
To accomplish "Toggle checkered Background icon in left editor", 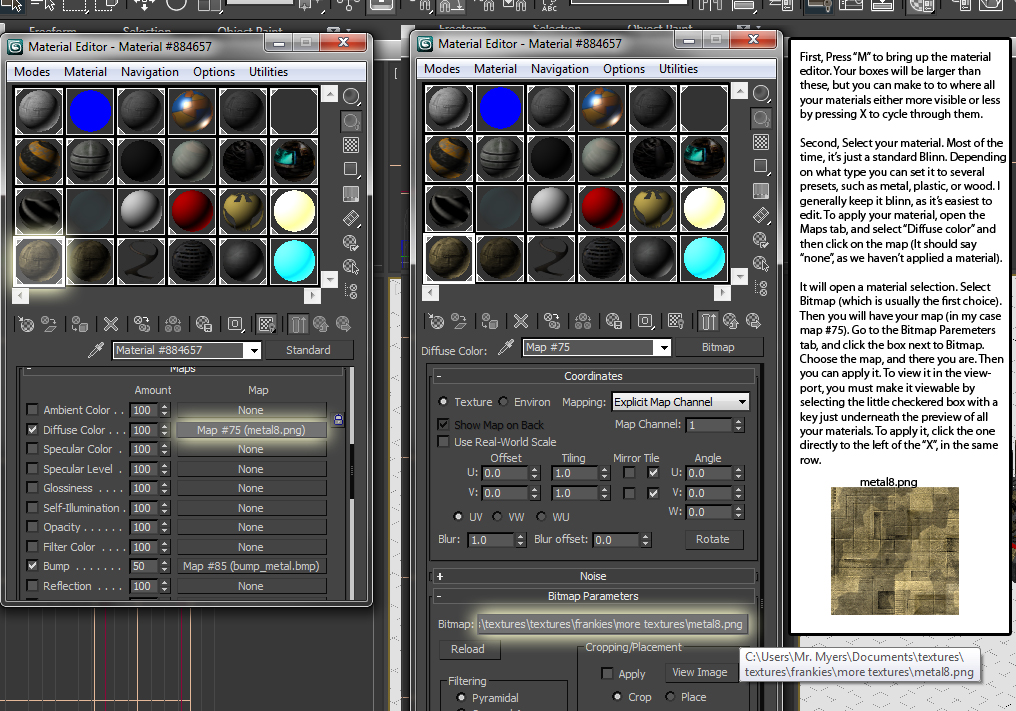I will (351, 145).
